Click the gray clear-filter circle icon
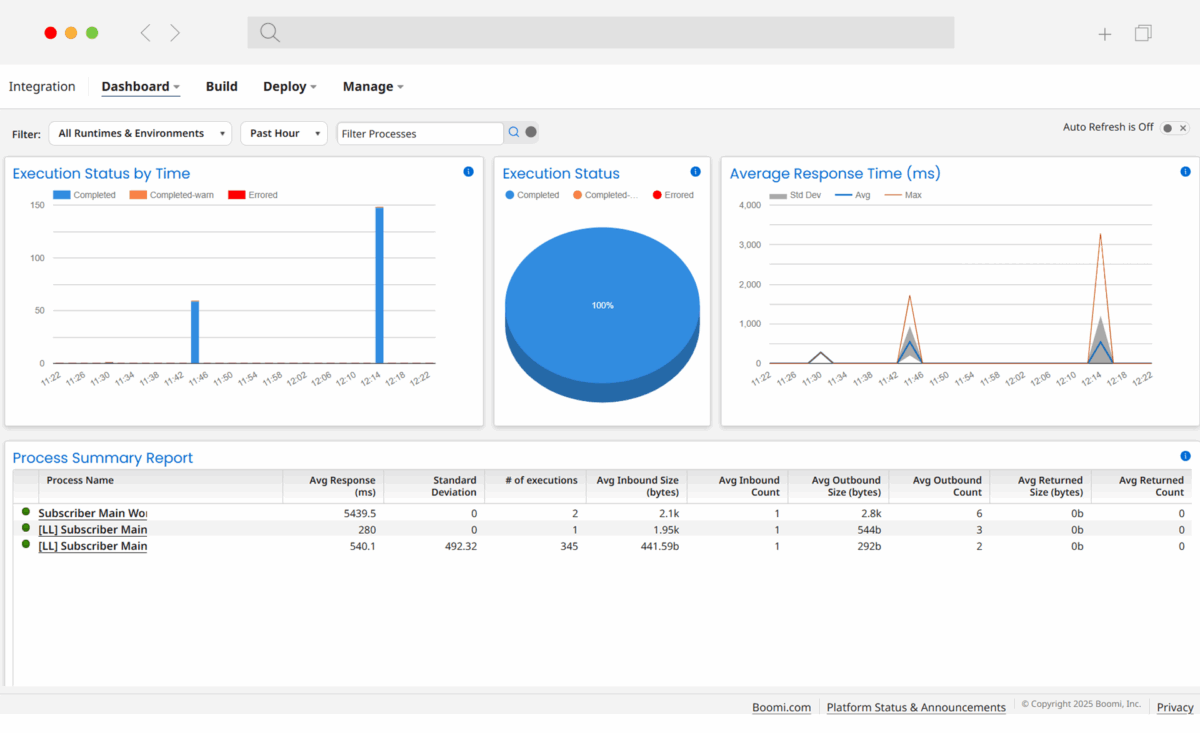 [x=531, y=132]
